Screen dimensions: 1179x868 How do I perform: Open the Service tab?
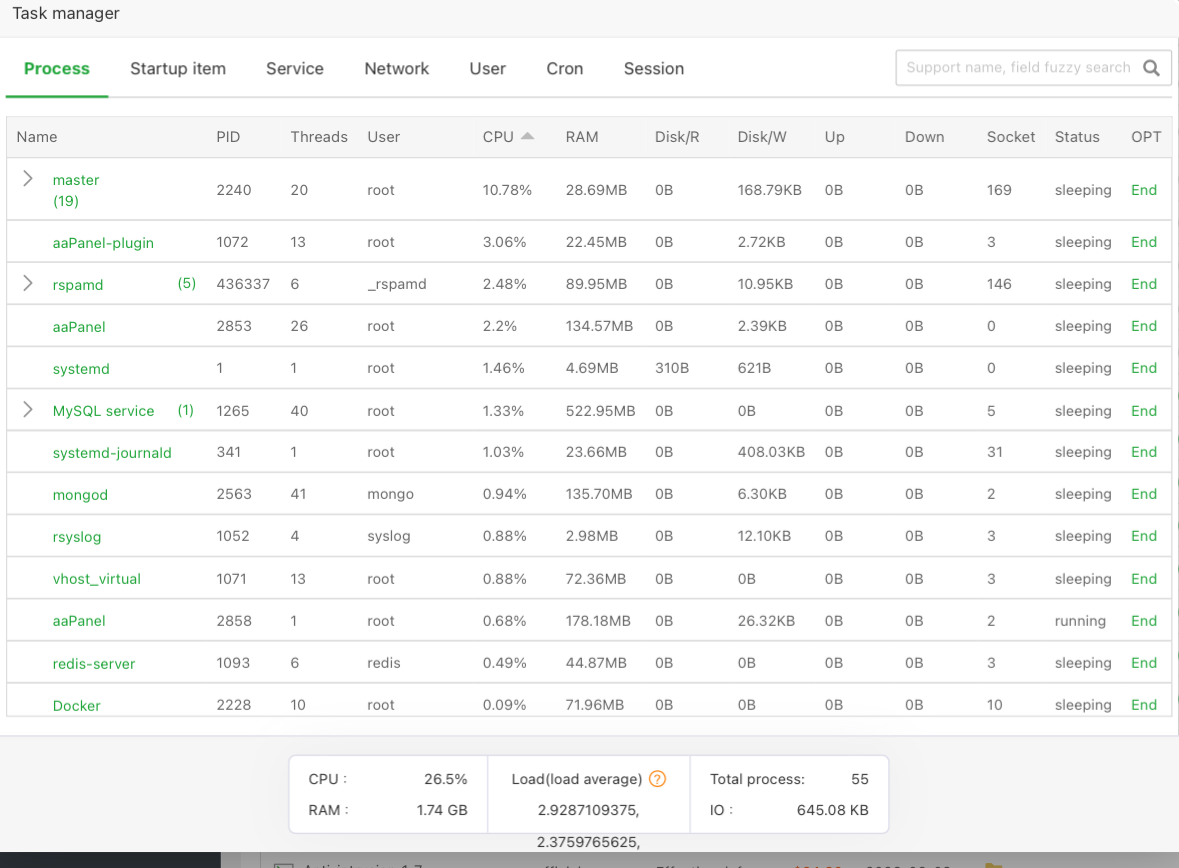(x=295, y=68)
